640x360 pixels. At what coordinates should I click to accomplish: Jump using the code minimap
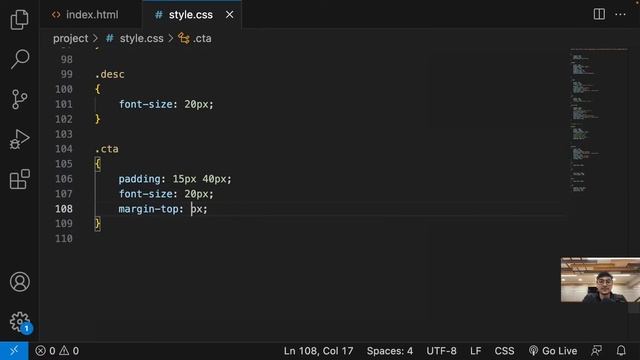click(x=598, y=120)
